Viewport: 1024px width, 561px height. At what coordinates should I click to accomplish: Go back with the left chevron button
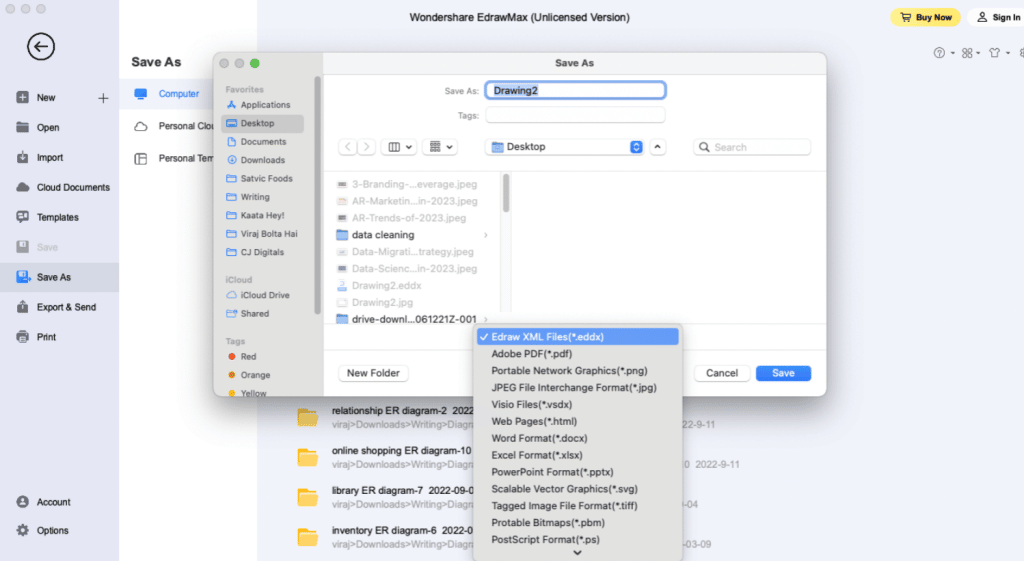click(x=347, y=147)
